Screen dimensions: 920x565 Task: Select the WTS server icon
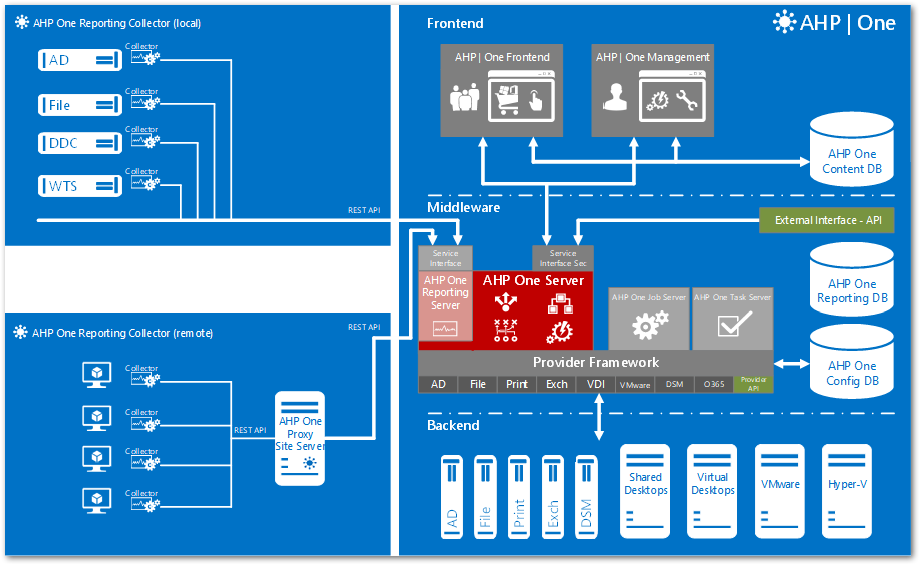coord(80,186)
